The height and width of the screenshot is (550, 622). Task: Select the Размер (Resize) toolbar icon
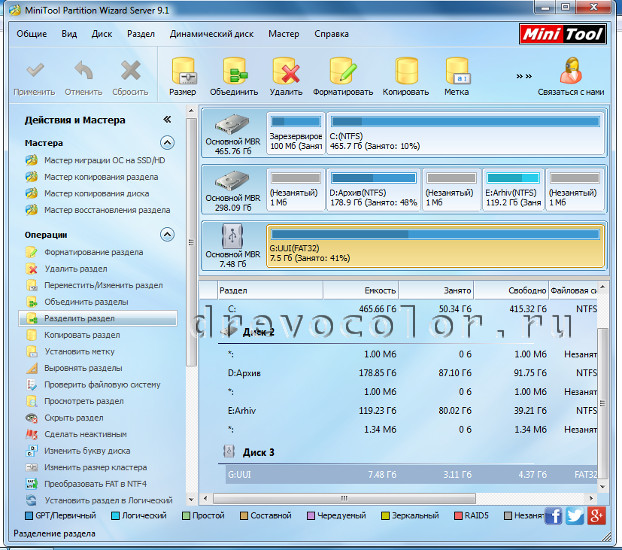(x=183, y=71)
